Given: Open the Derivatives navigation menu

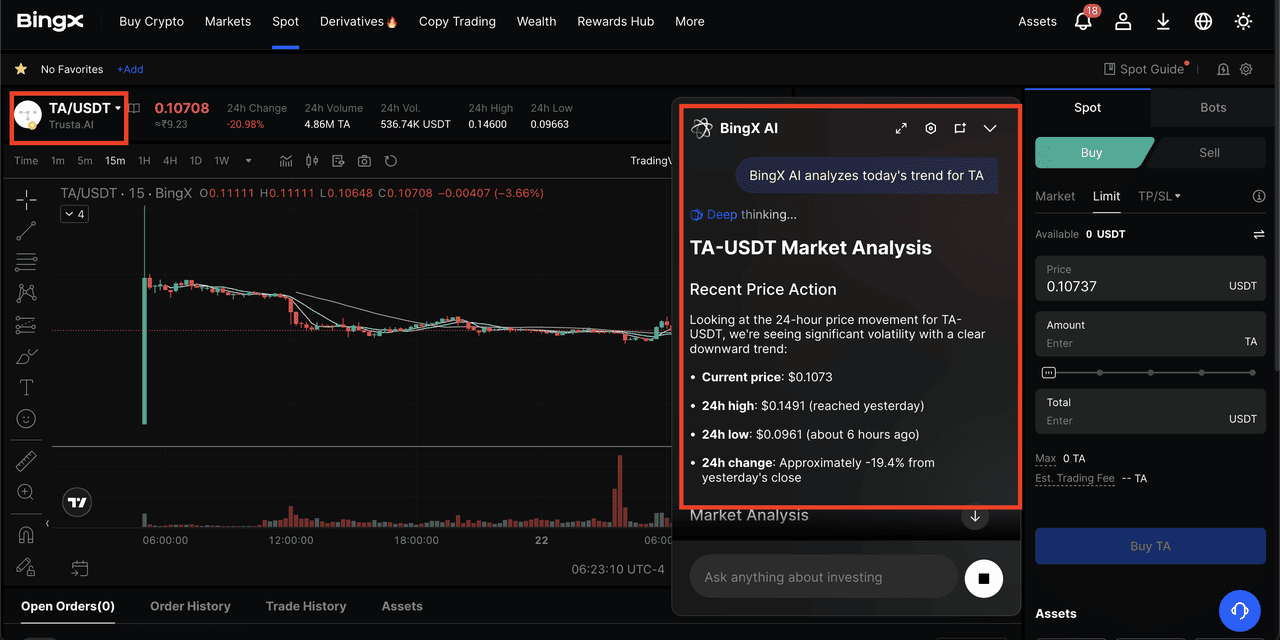Looking at the screenshot, I should click(359, 21).
